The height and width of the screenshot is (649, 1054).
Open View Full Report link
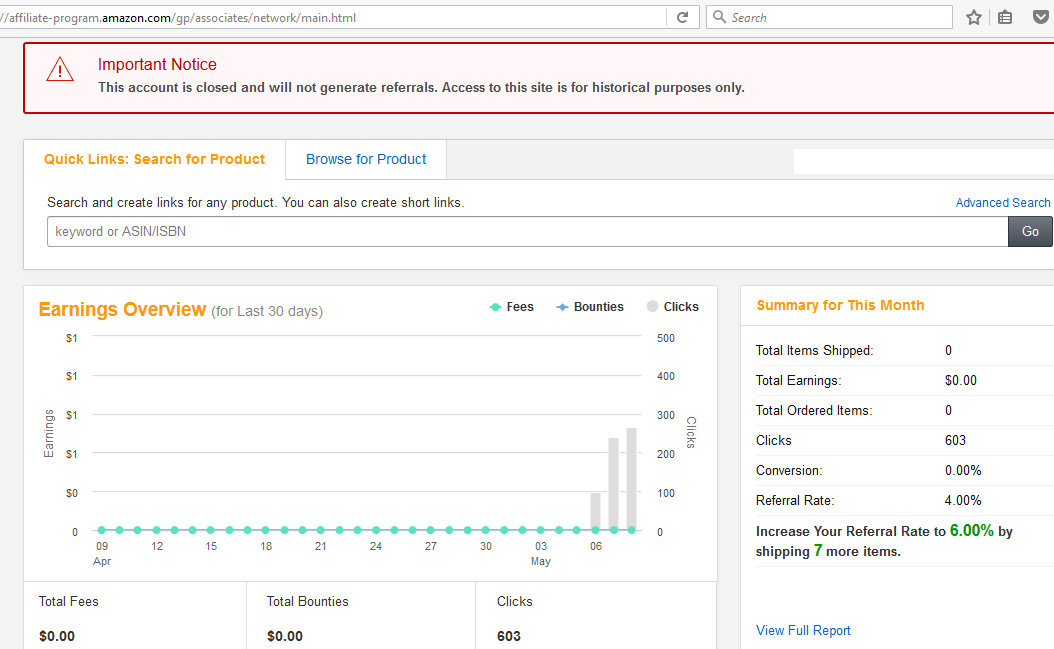(803, 630)
